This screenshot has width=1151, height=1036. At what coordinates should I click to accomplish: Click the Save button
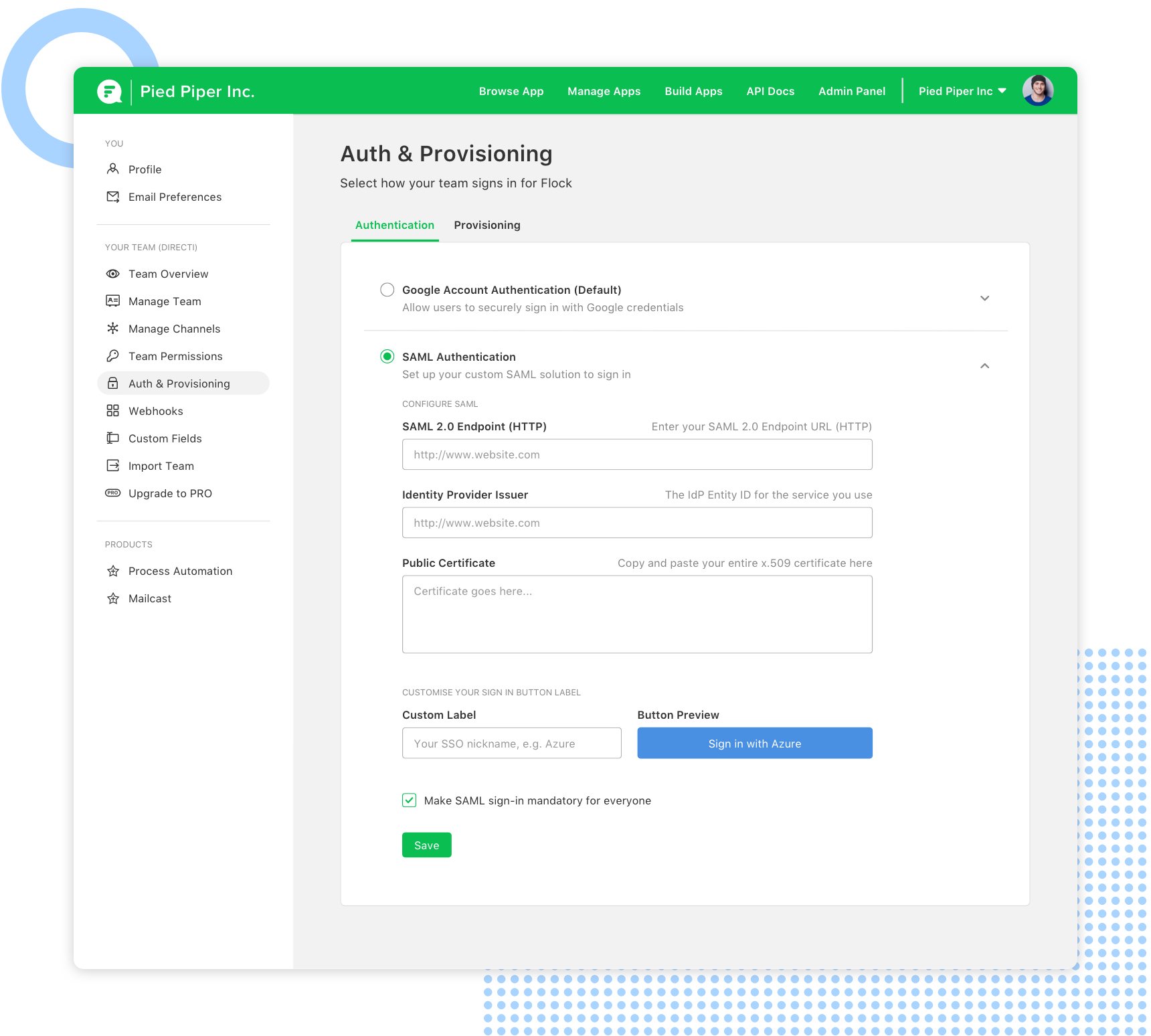[x=426, y=845]
